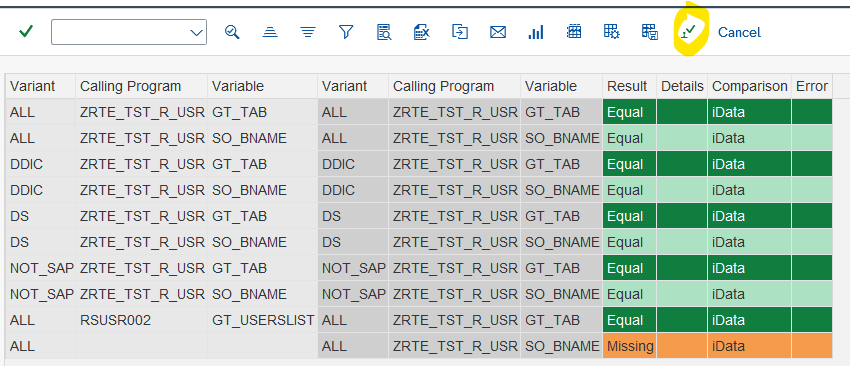Select the Error column header
This screenshot has width=850, height=366.
tap(812, 86)
